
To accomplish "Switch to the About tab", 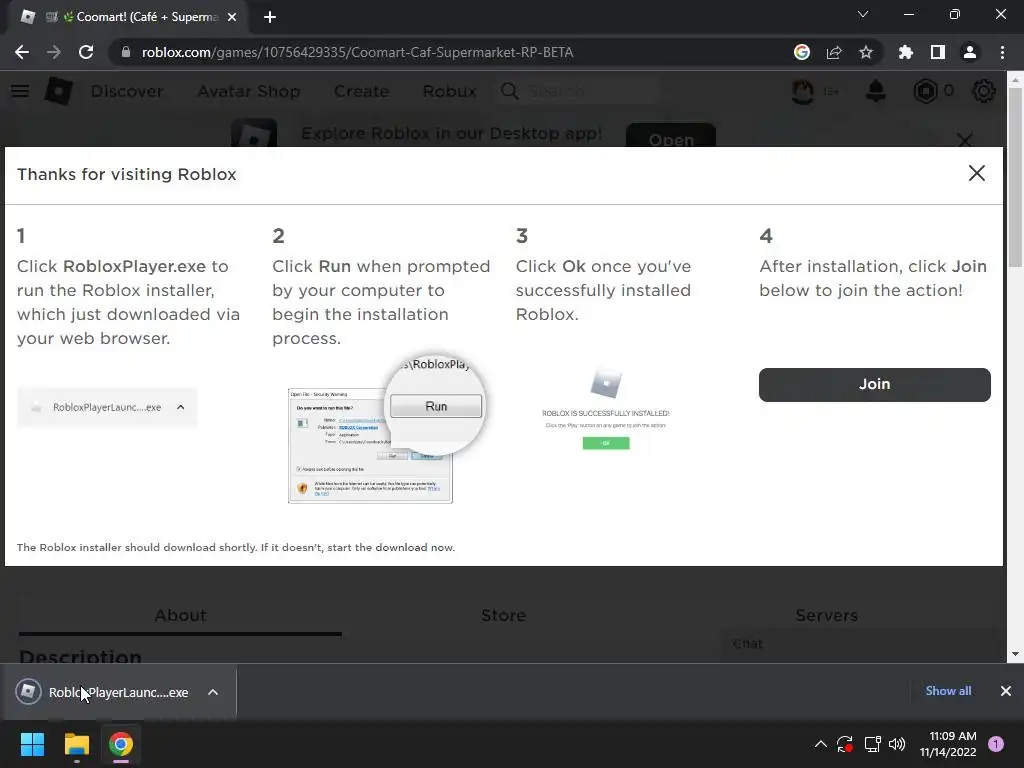I will click(180, 615).
